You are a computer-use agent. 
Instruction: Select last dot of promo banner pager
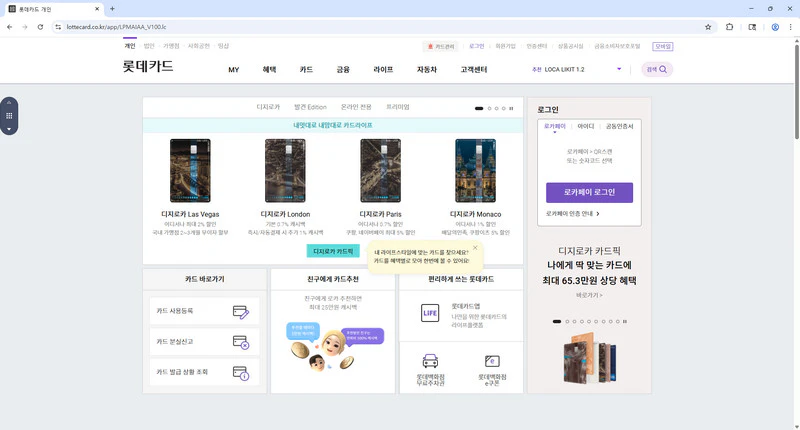pyautogui.click(x=618, y=321)
